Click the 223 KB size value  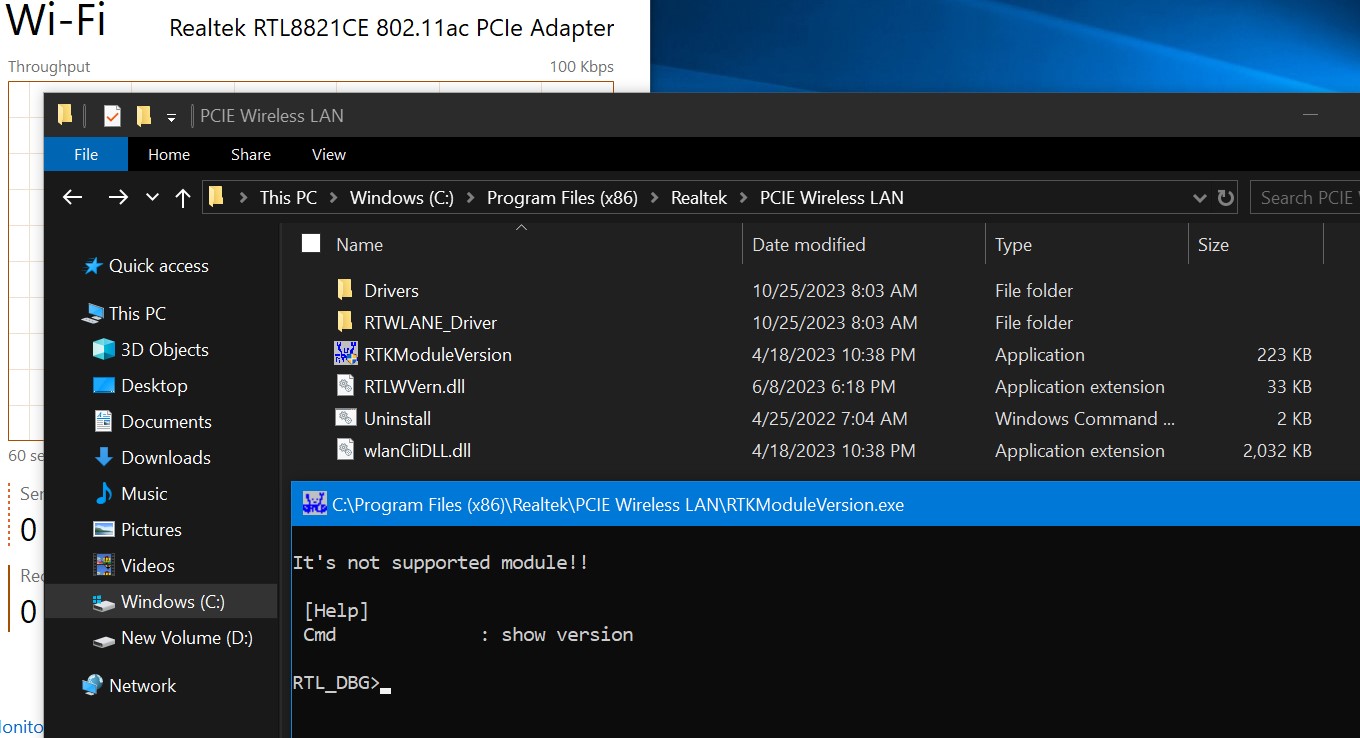pos(1284,354)
